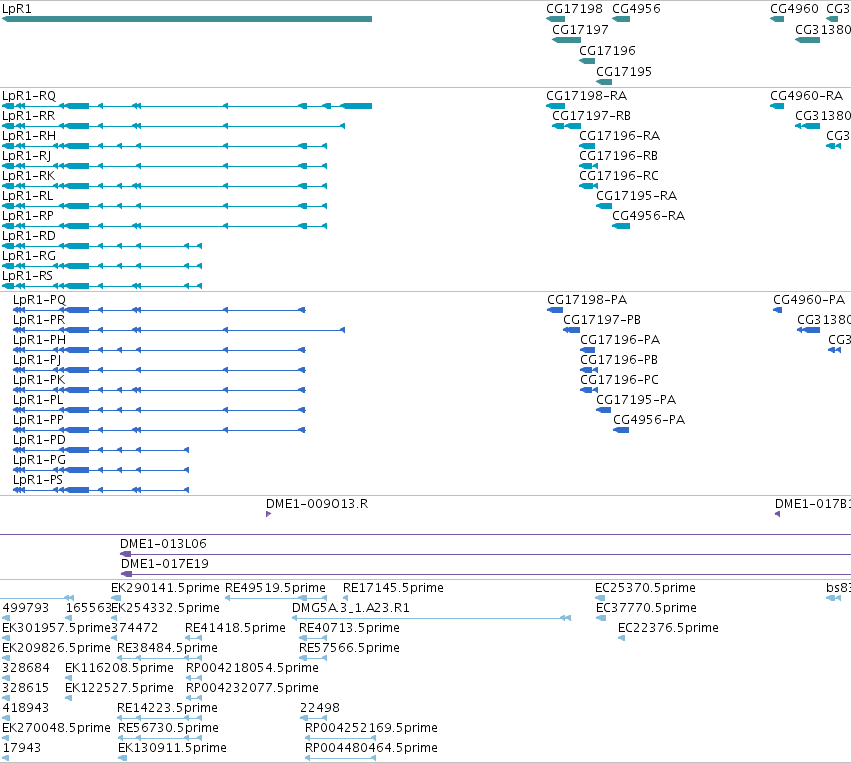Click the LpR1-RQ transcript glyph

(x=187, y=106)
